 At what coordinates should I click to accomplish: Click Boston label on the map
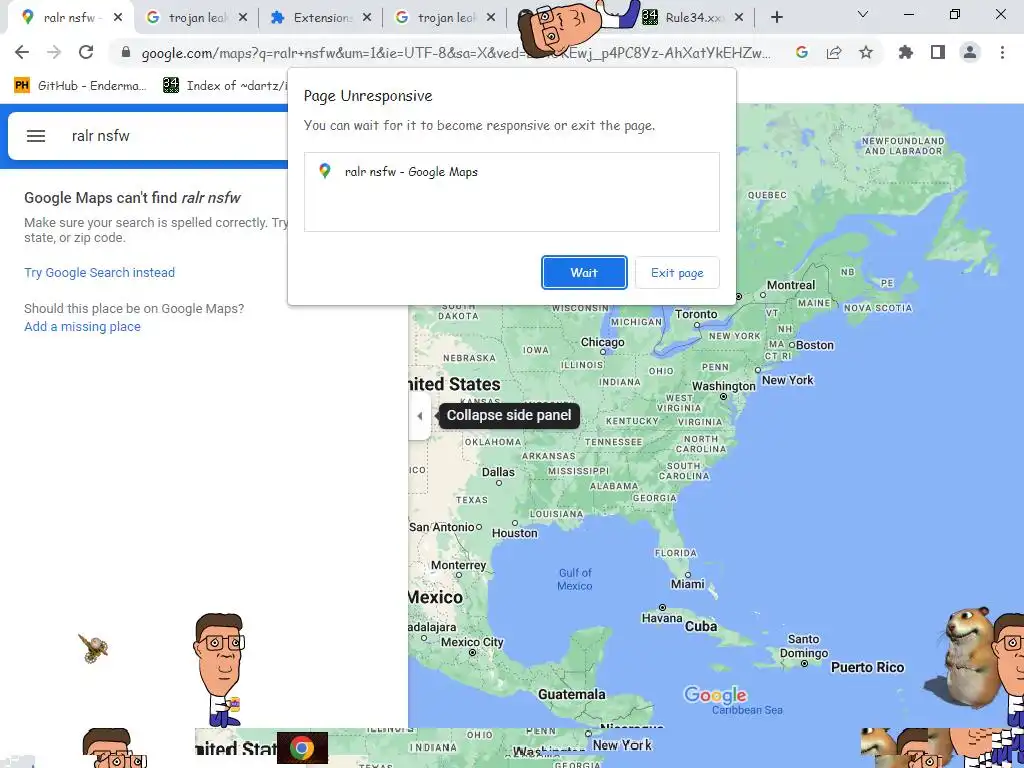pos(814,345)
